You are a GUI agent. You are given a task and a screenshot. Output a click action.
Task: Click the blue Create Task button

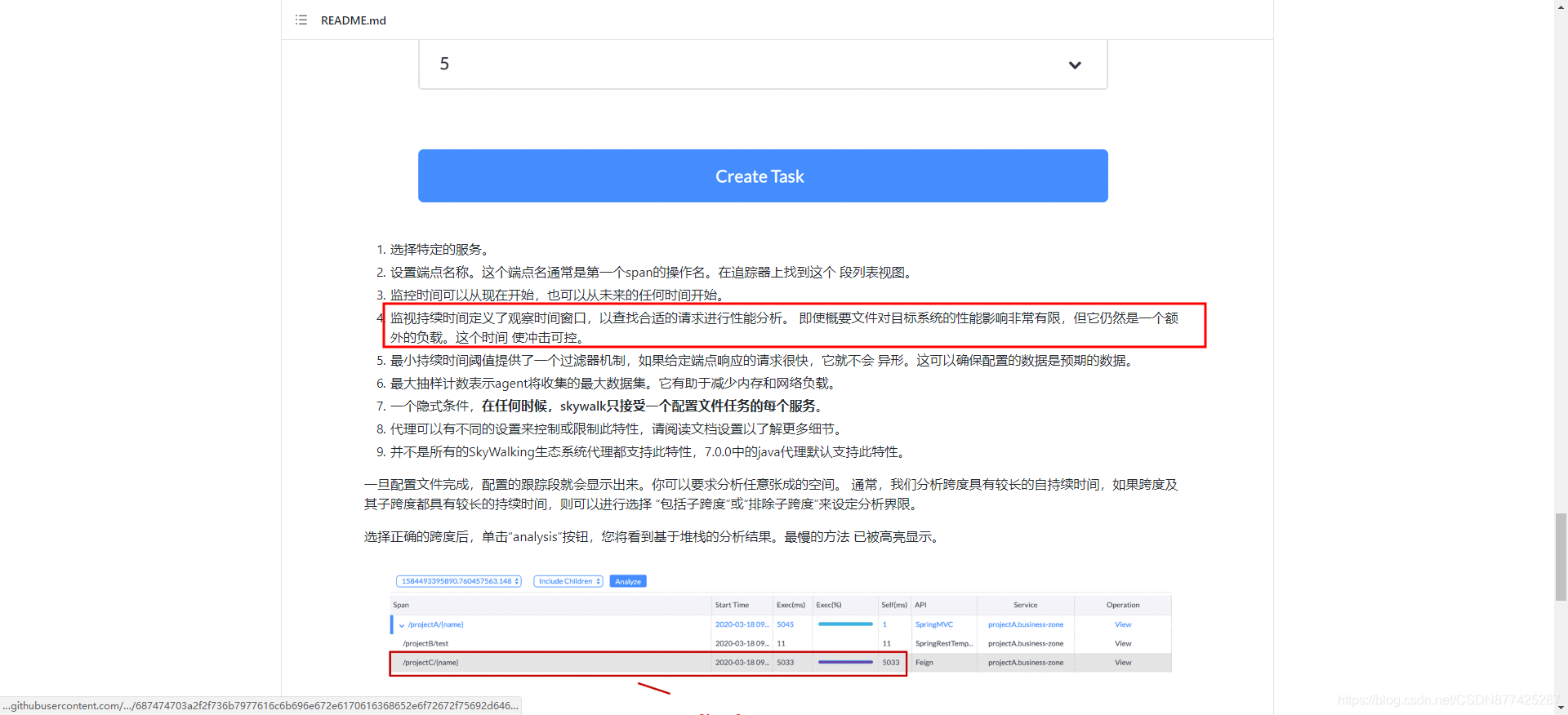pyautogui.click(x=763, y=175)
